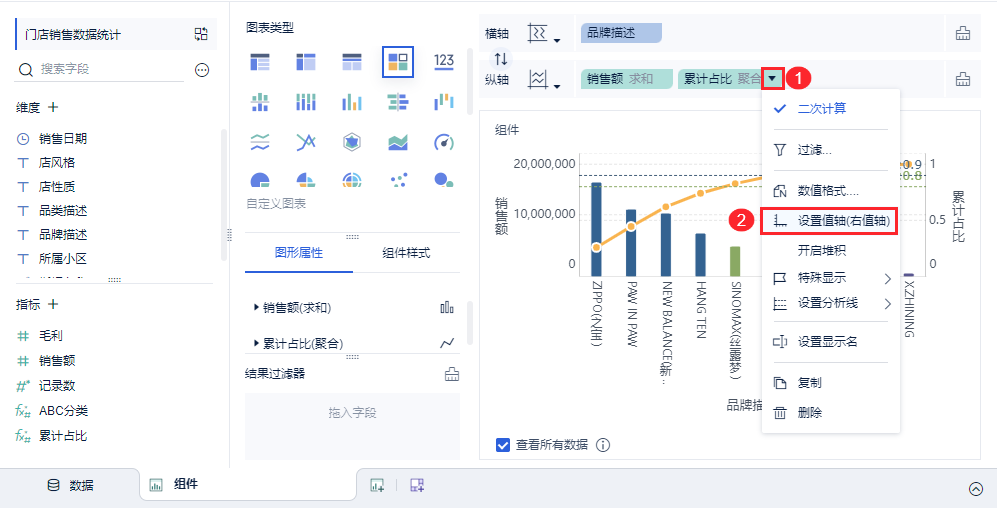Select the group table chart type
The height and width of the screenshot is (508, 997).
259,62
